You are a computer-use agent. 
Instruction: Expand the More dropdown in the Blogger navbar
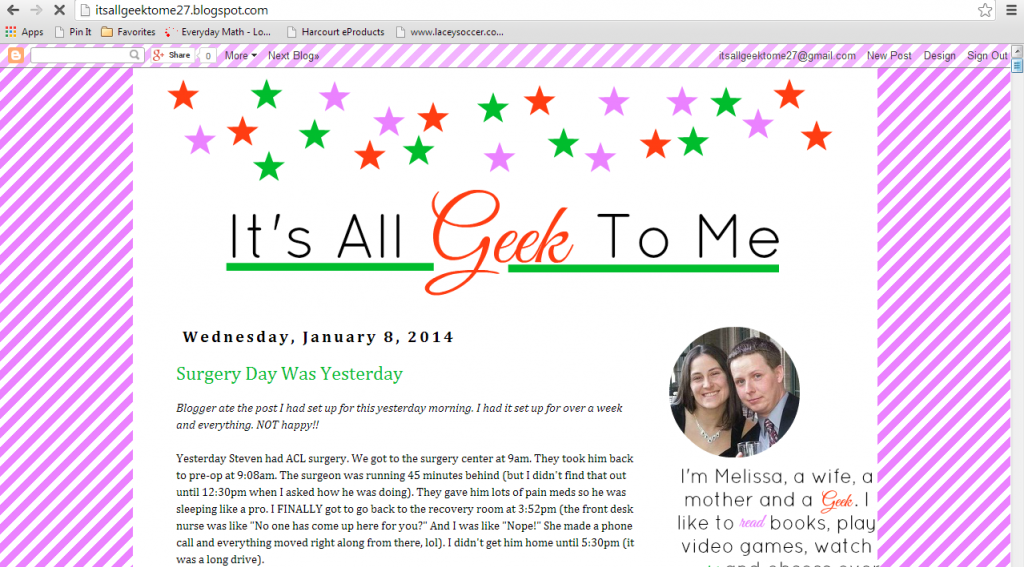(240, 56)
